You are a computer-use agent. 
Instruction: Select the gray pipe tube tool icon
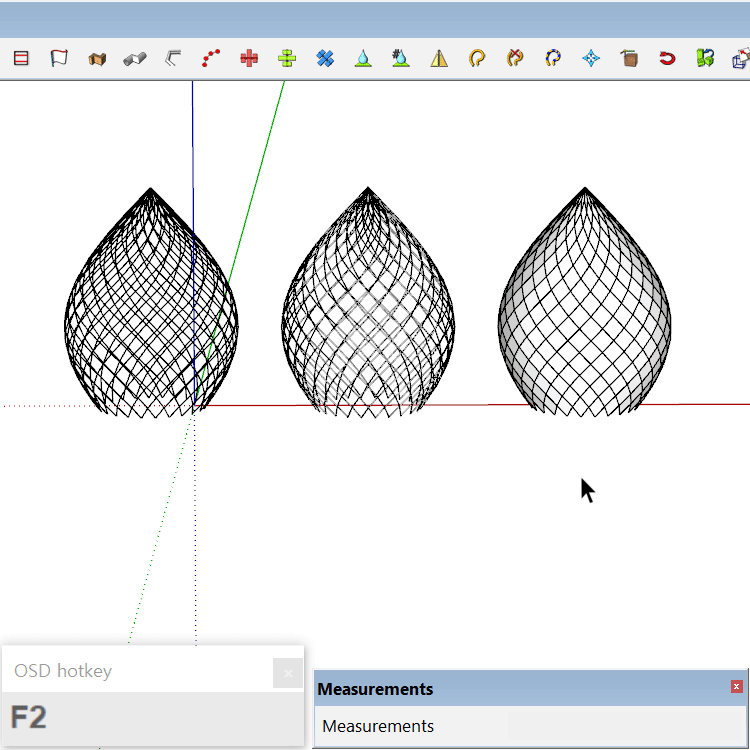135,59
